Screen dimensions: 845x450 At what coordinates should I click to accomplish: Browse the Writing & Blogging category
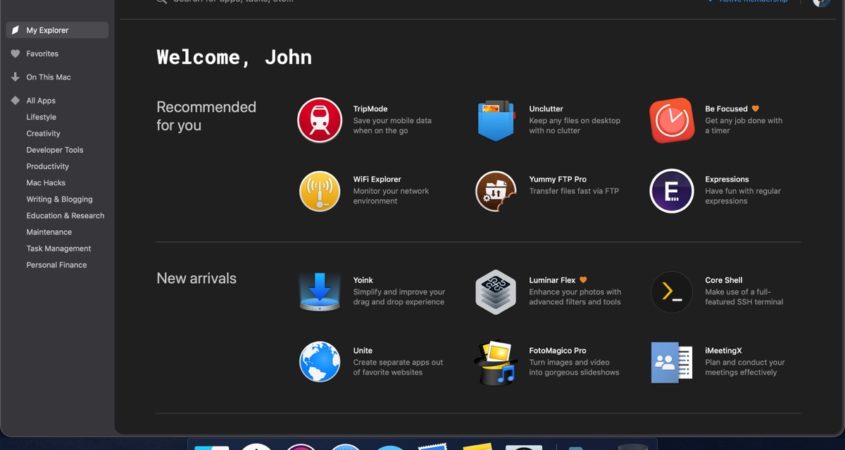tap(59, 199)
